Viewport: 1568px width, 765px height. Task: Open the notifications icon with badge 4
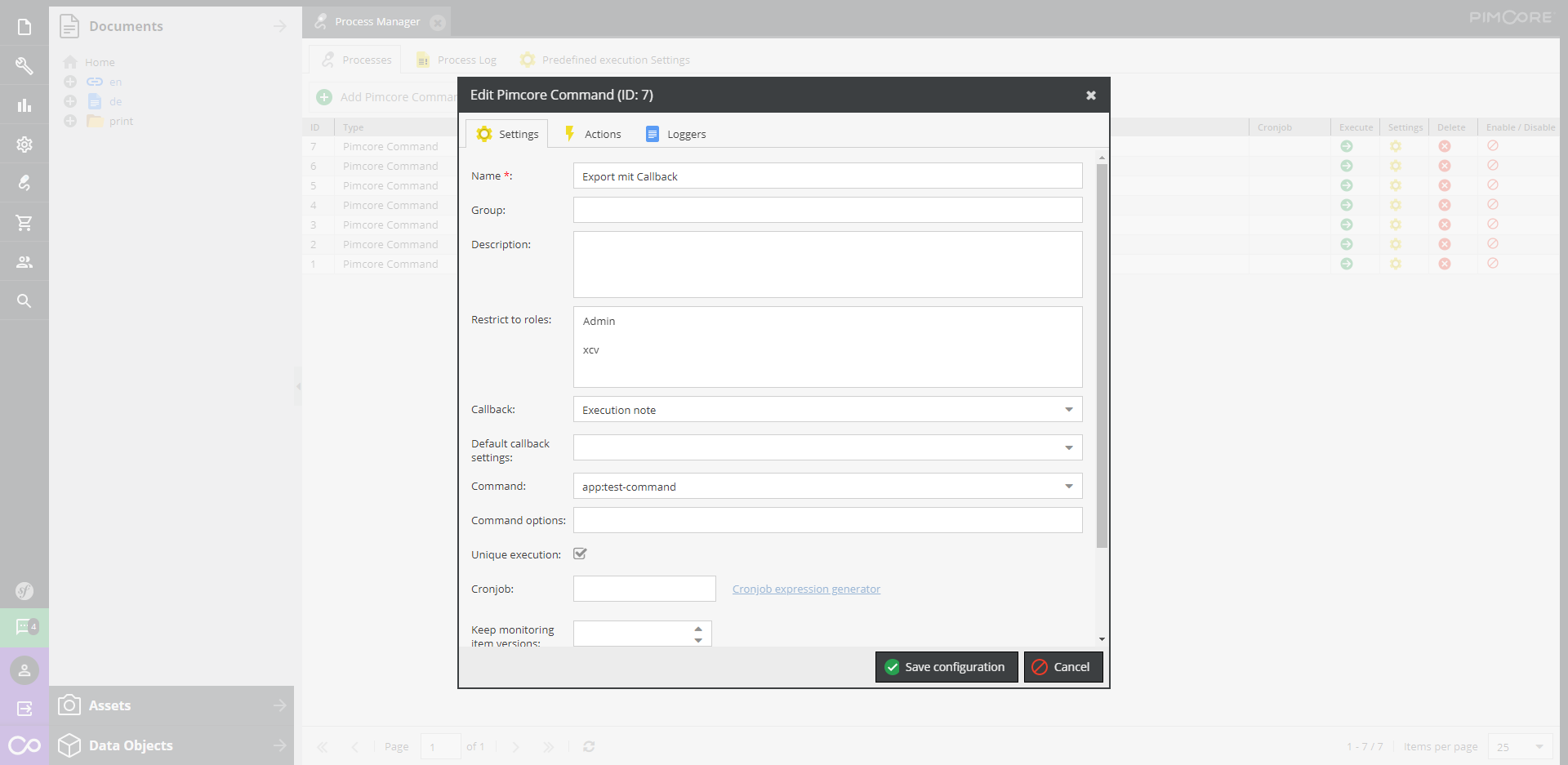tap(24, 627)
